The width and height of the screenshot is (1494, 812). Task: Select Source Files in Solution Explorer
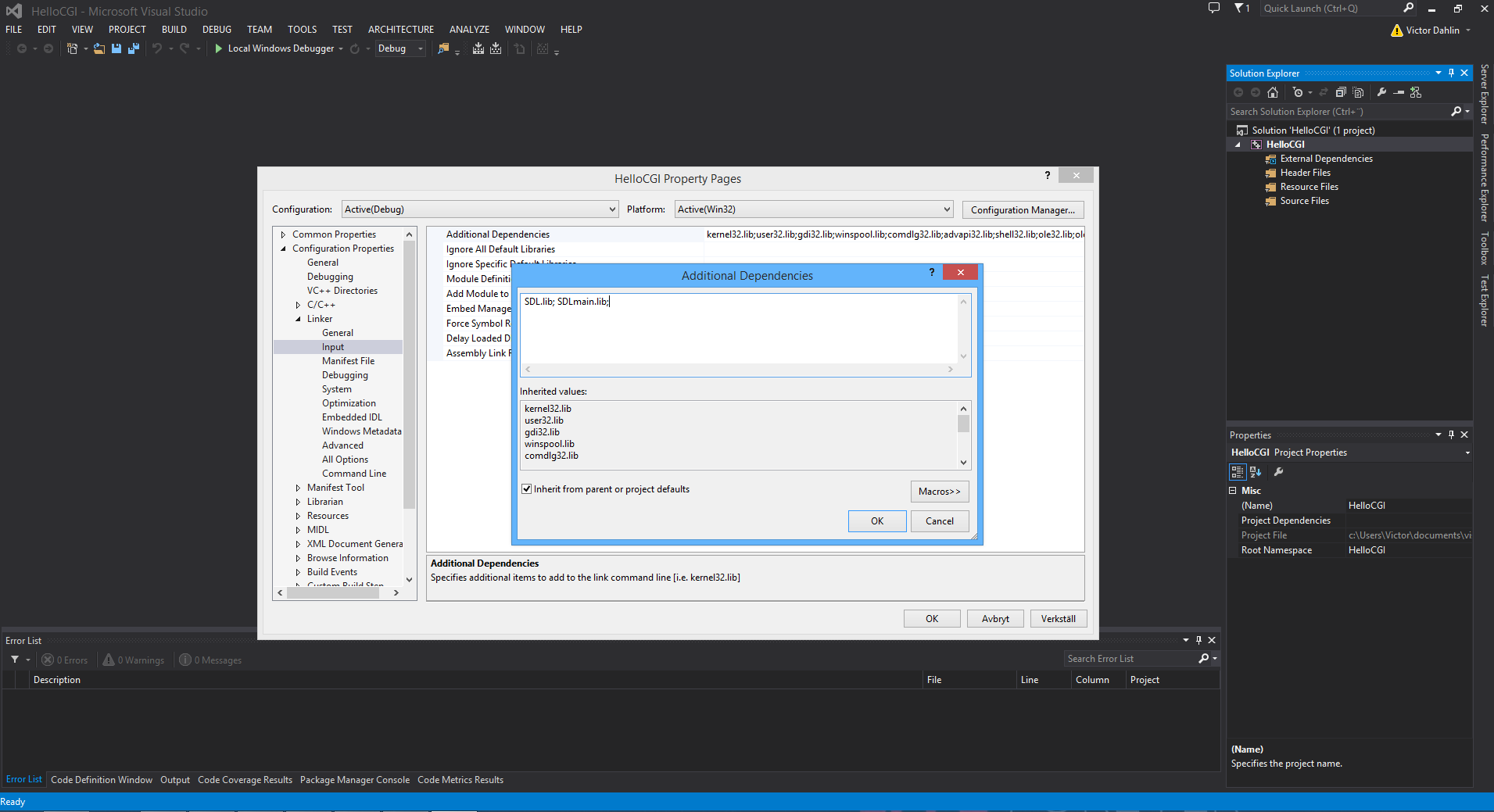coord(1304,201)
